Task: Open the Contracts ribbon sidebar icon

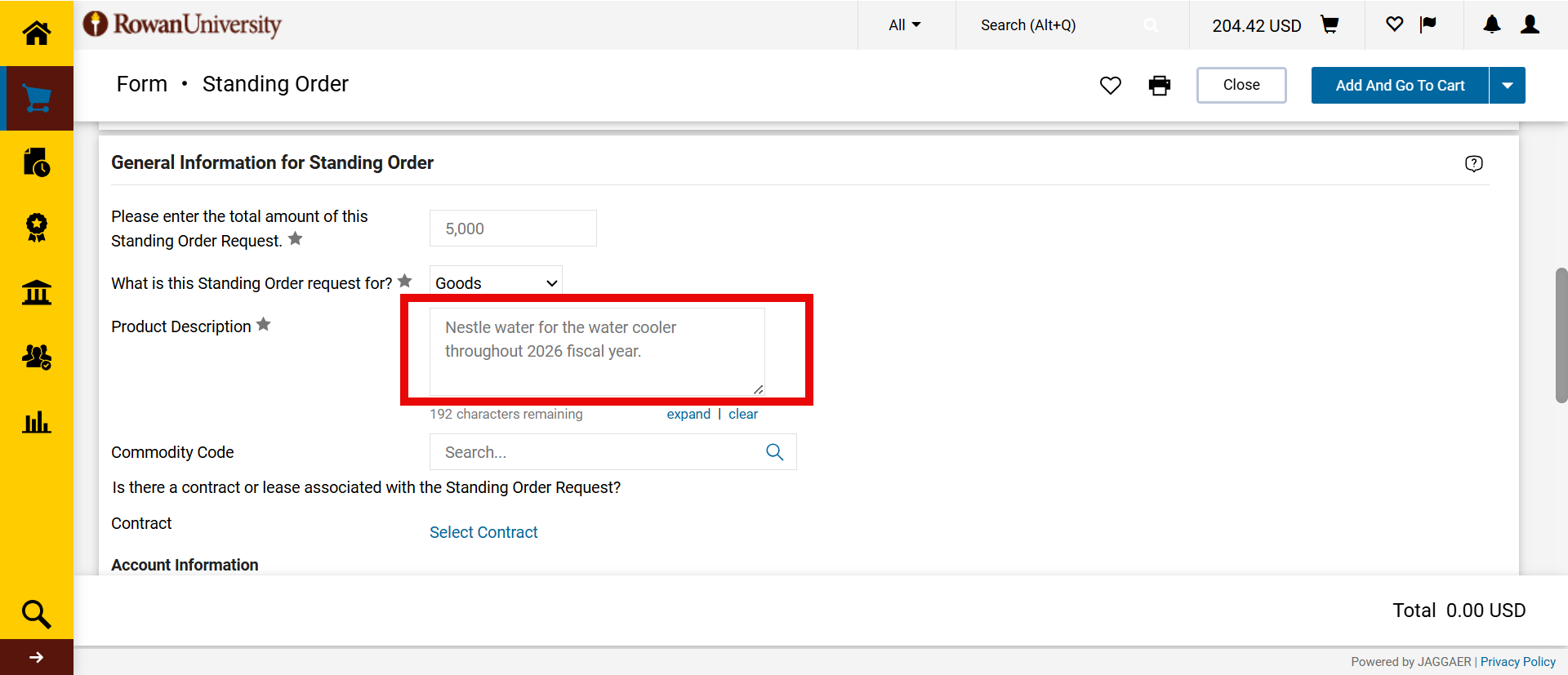Action: (36, 228)
